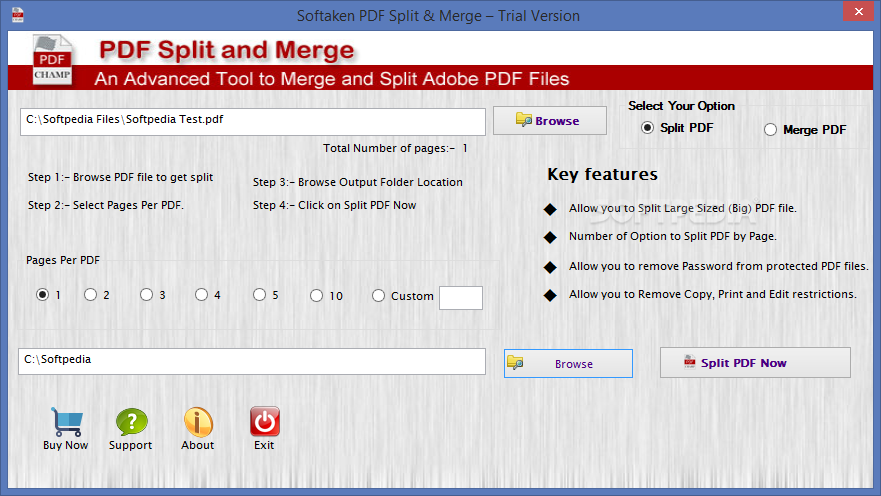
Task: Click the PDF Champ logo icon
Action: (x=52, y=60)
